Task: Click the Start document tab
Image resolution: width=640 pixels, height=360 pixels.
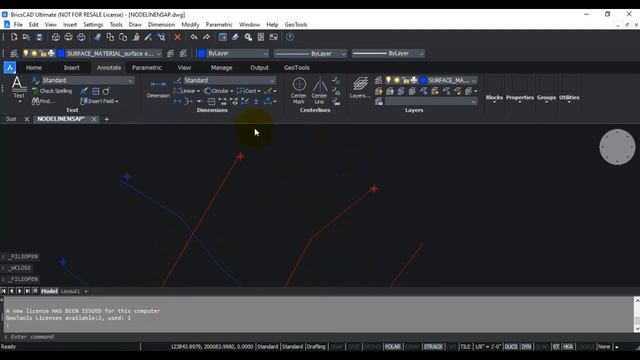Action: pyautogui.click(x=11, y=119)
